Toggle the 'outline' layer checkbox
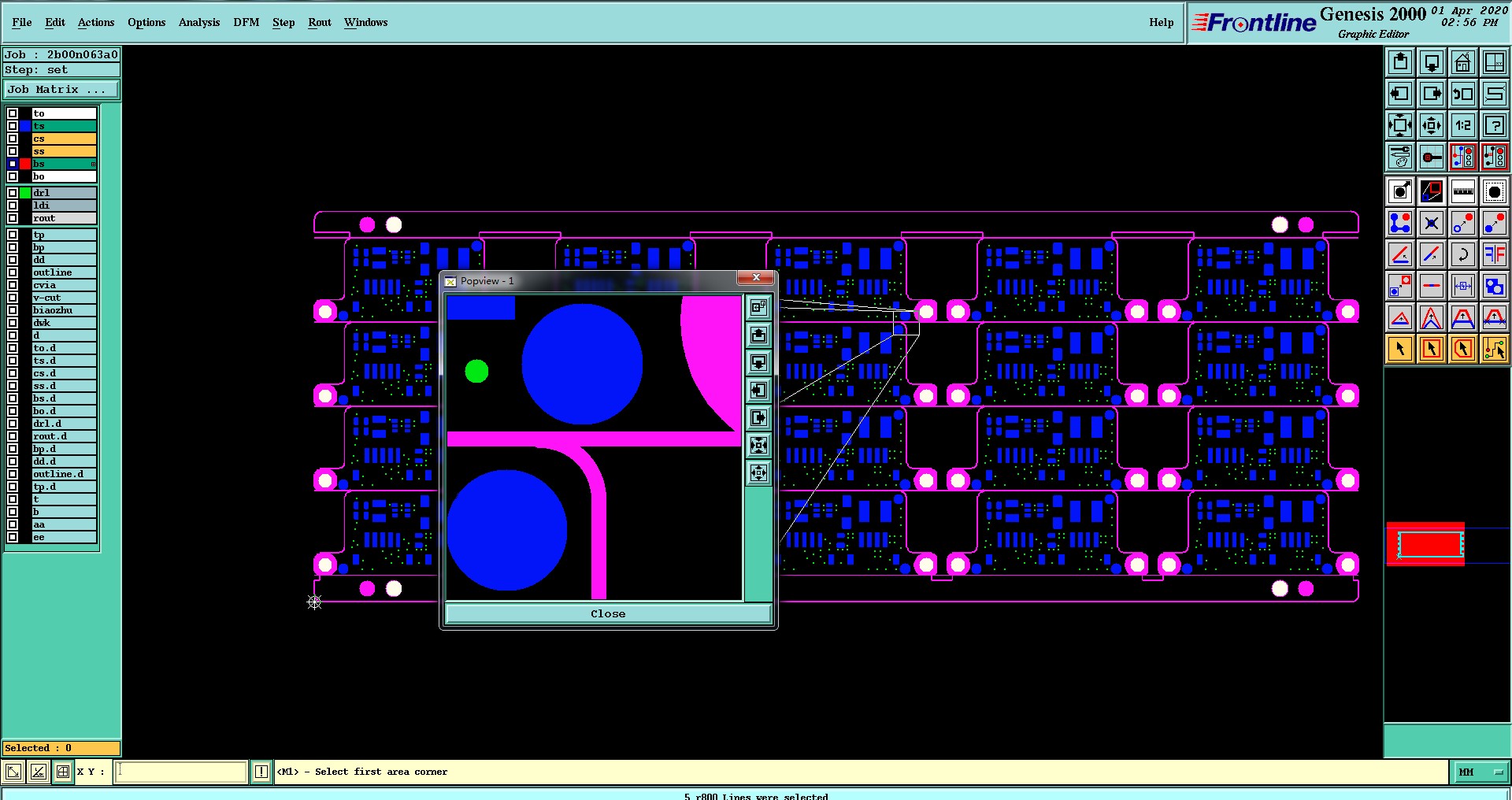Screen dimensions: 1512x800 tap(13, 272)
